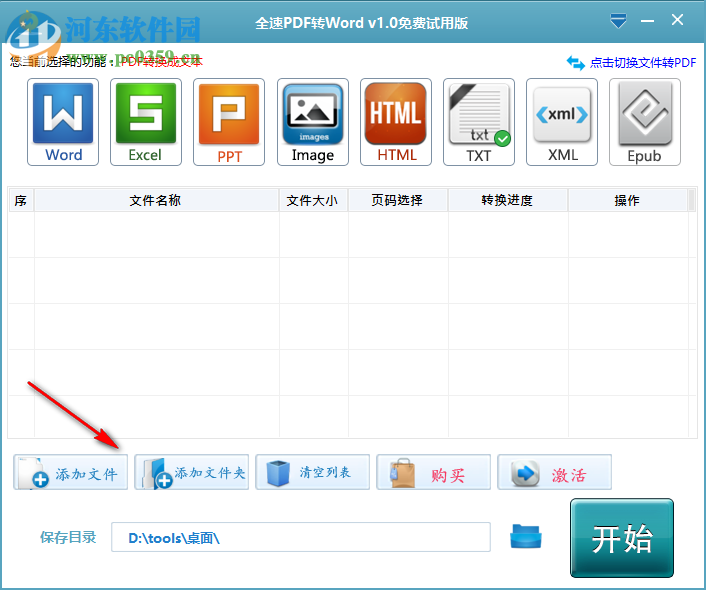Clear the list with 清空列表

point(312,472)
